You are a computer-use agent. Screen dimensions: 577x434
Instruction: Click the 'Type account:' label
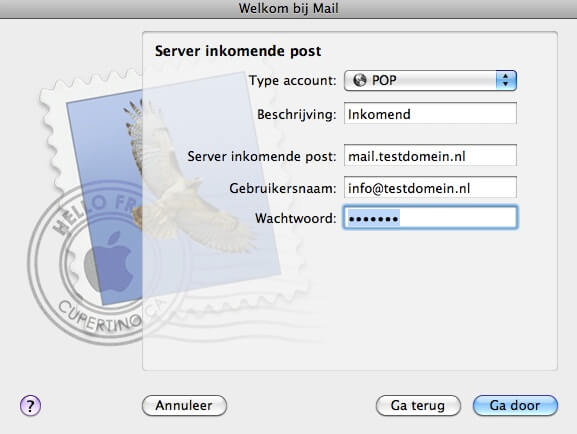(293, 80)
